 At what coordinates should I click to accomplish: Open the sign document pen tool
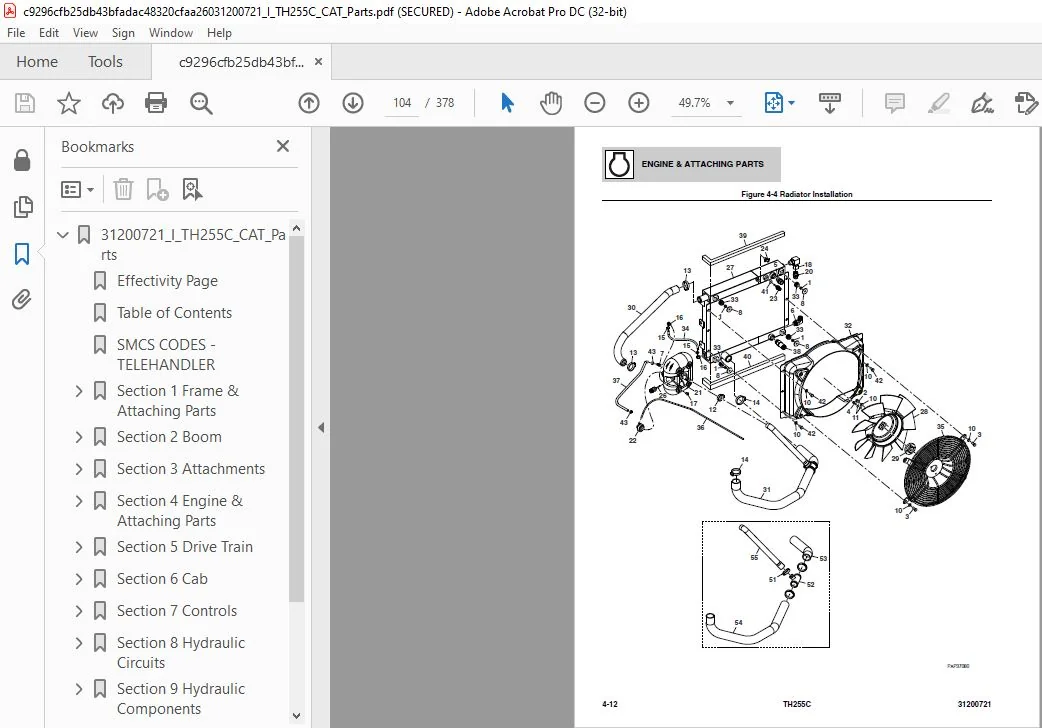click(x=982, y=103)
